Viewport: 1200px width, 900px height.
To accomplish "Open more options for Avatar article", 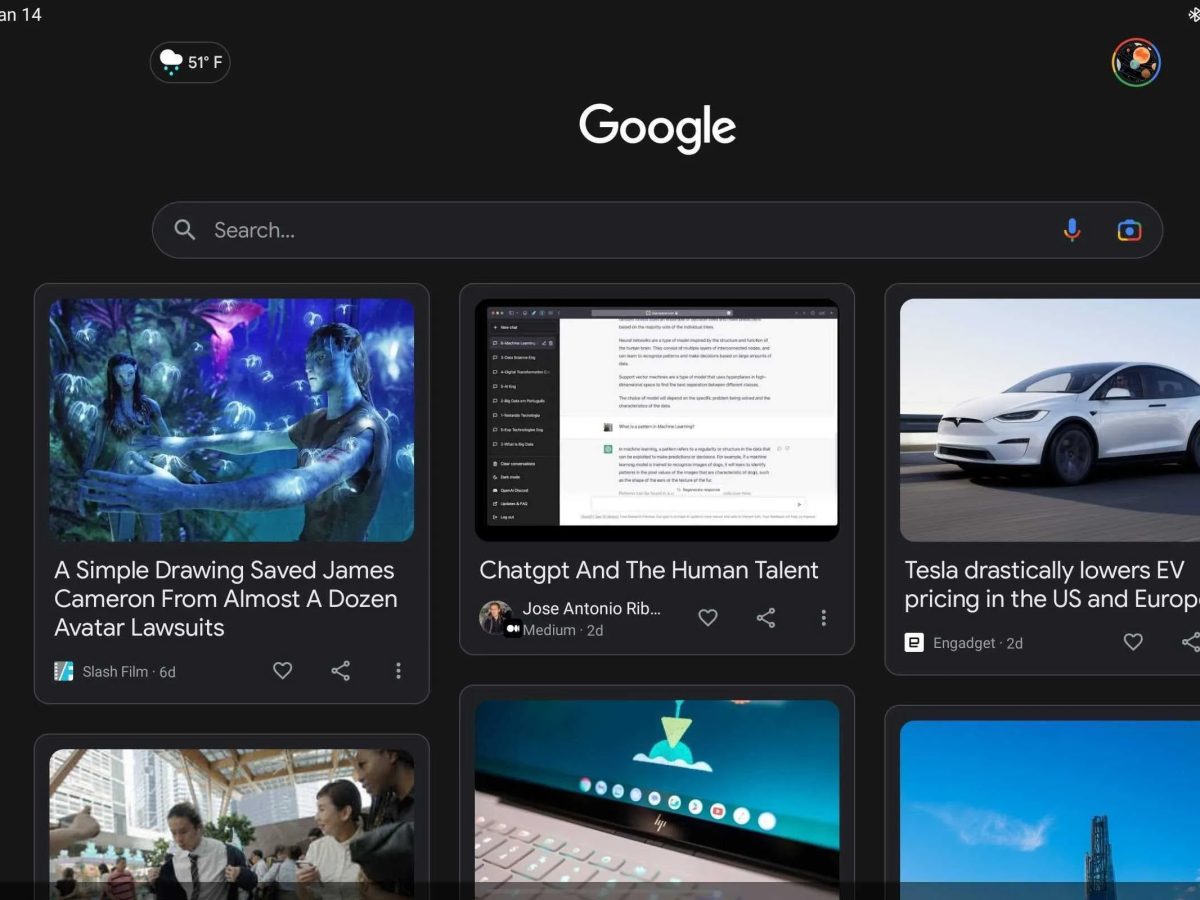I will (398, 671).
